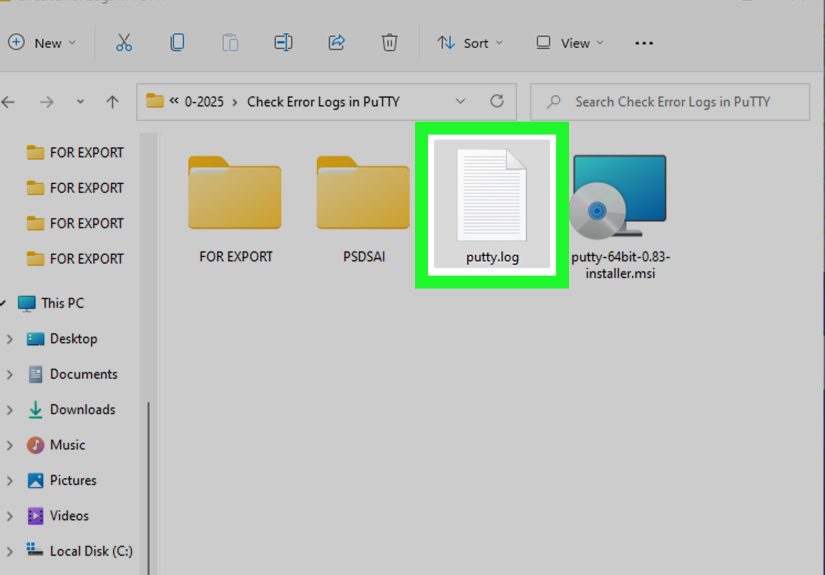Click the refresh icon in address bar
825x575 pixels.
click(497, 101)
